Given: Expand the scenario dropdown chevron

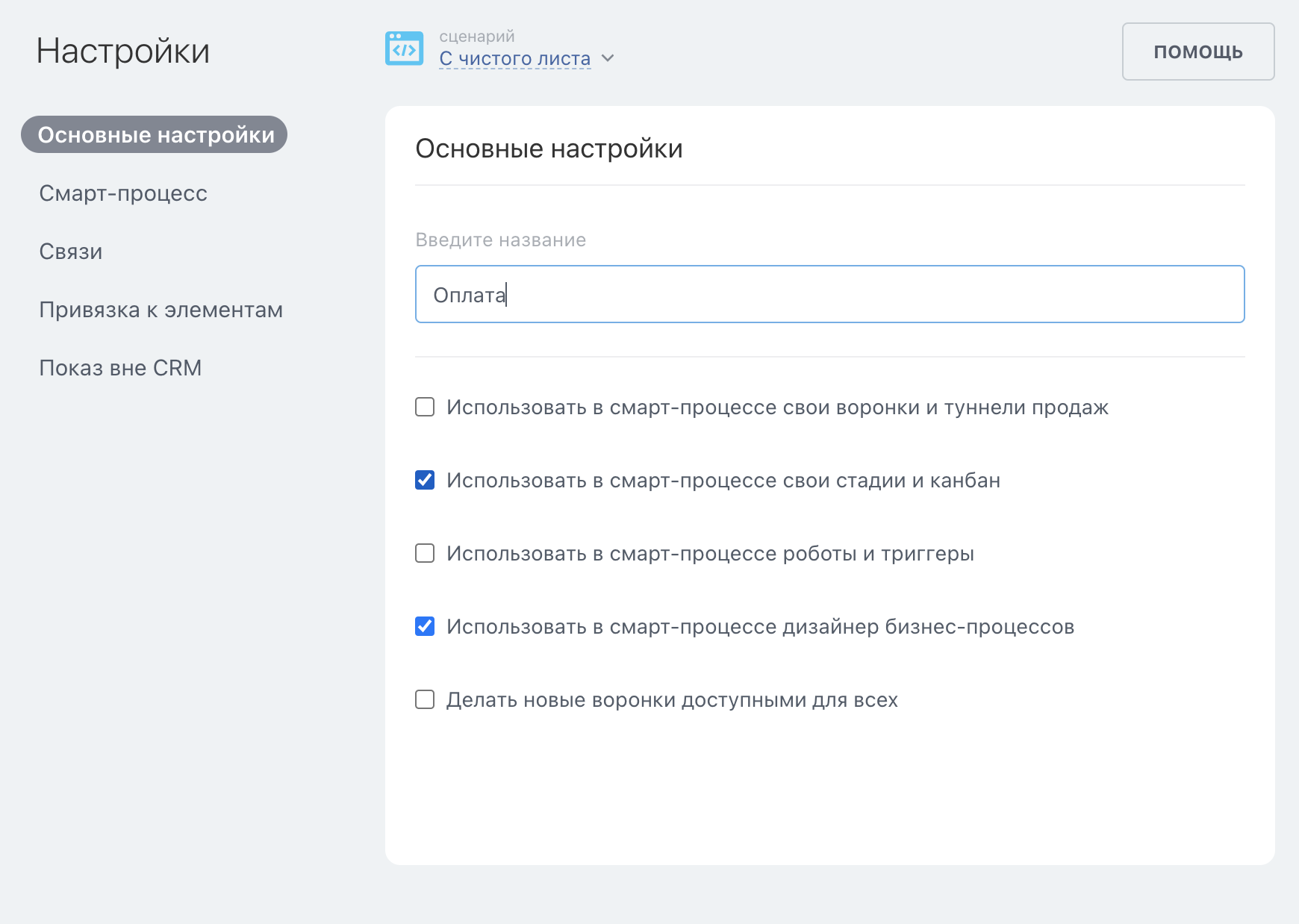Looking at the screenshot, I should 608,58.
